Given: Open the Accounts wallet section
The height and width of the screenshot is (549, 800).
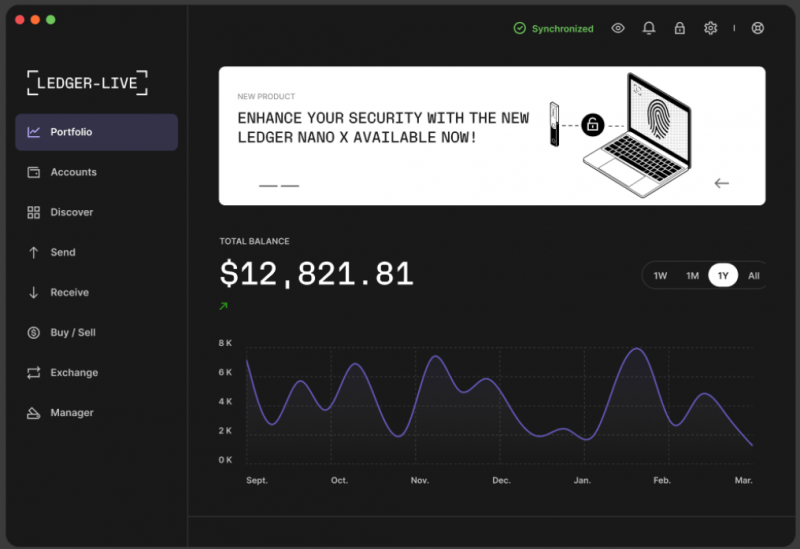Looking at the screenshot, I should [96, 172].
